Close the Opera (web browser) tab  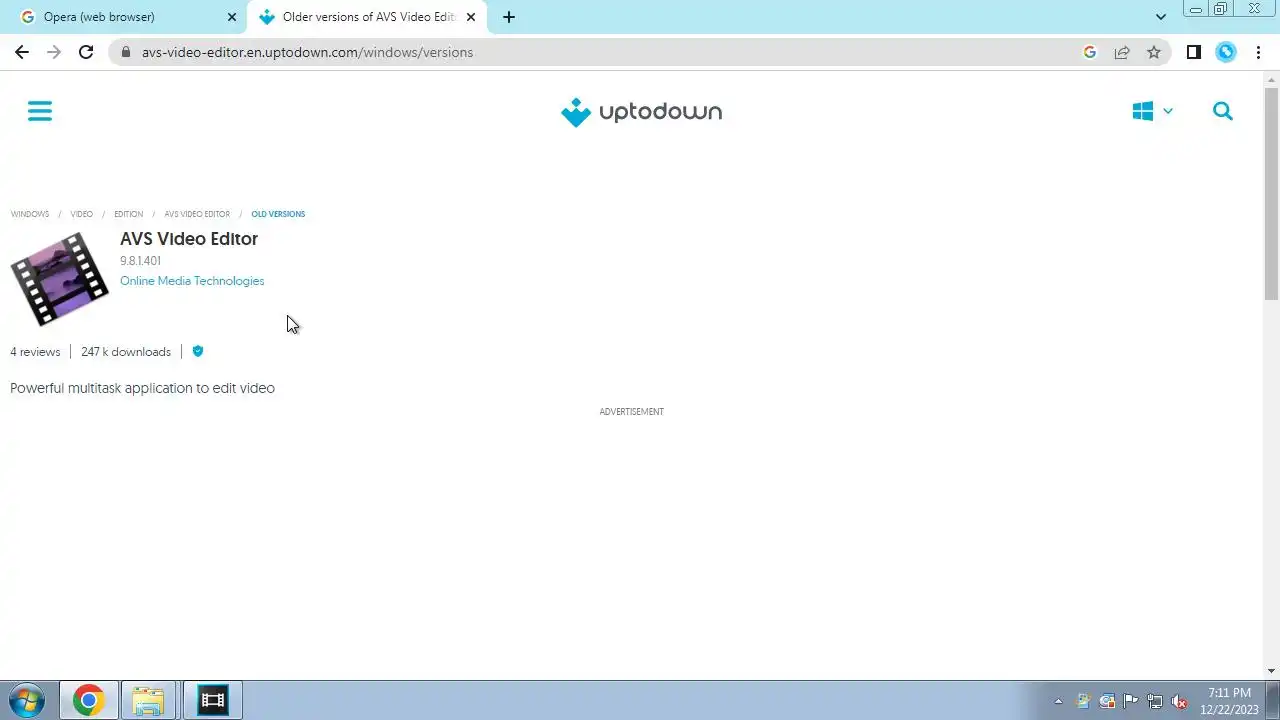(232, 17)
